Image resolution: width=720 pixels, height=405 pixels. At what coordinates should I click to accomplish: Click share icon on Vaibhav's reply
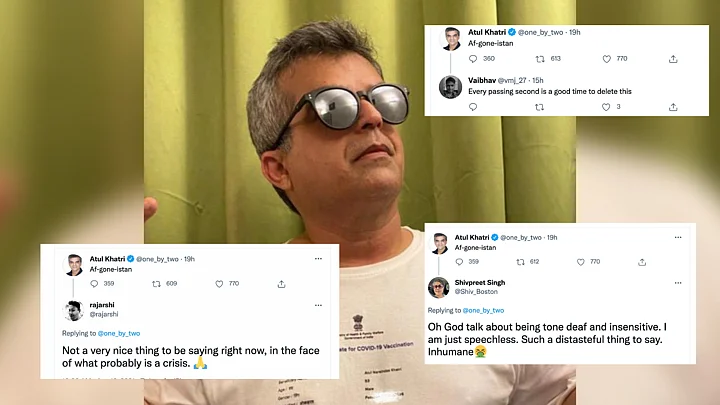[x=673, y=107]
